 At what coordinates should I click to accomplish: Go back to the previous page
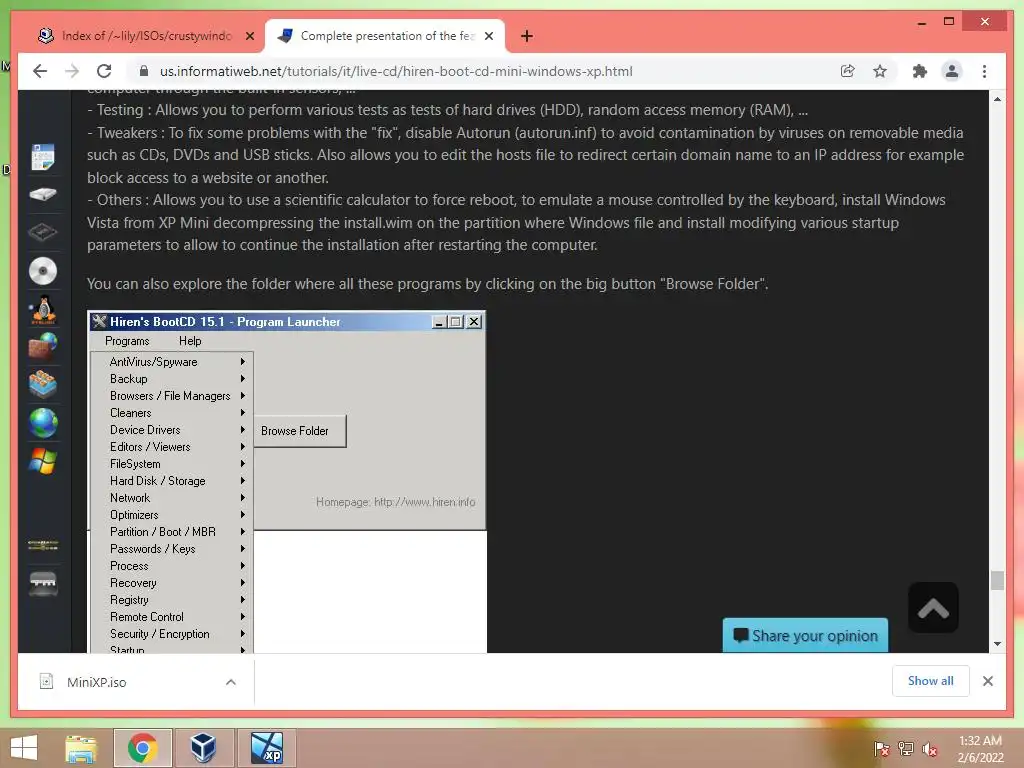coord(40,71)
